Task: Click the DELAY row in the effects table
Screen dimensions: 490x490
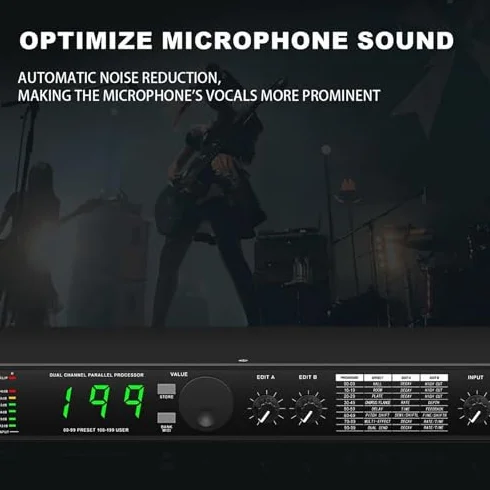Action: coord(392,409)
